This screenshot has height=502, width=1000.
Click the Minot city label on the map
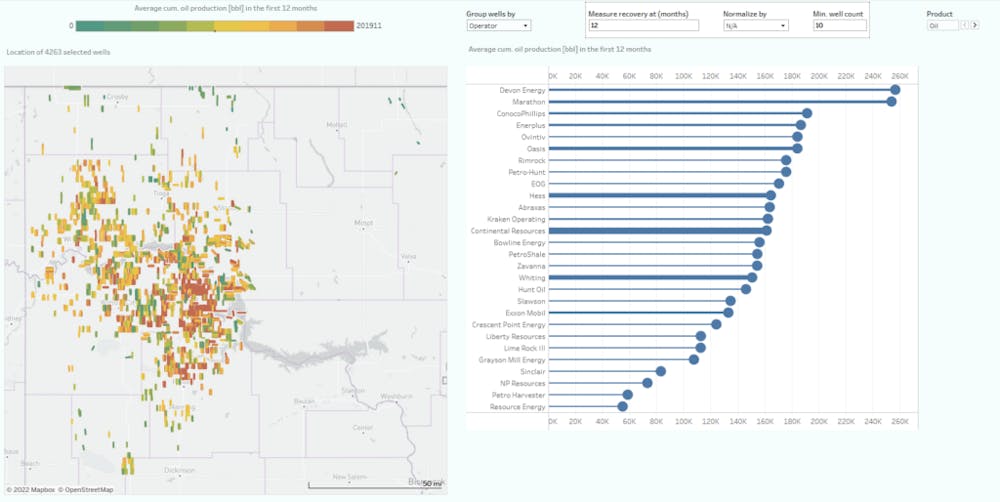pyautogui.click(x=364, y=223)
